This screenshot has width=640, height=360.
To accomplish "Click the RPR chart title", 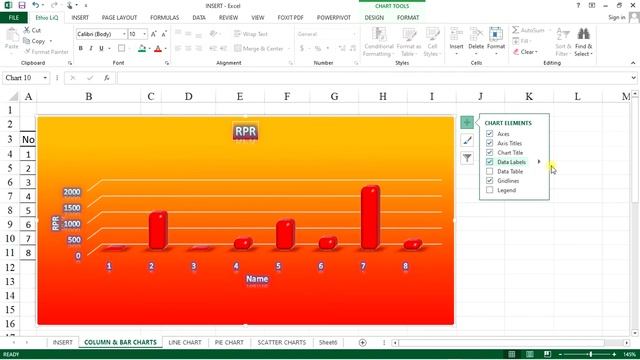I will (245, 132).
